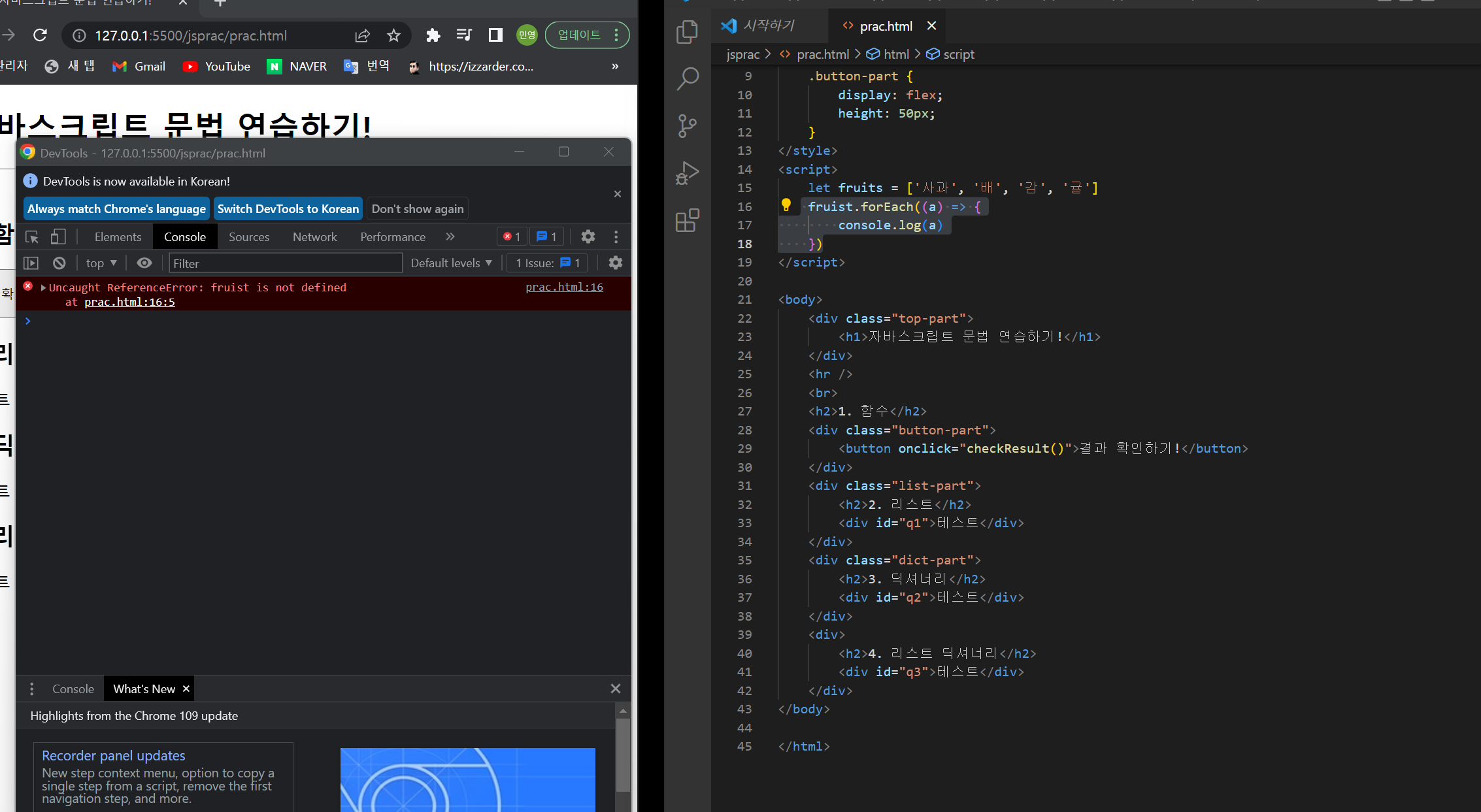Screen dimensions: 1481x812
Task: Bookmark this page with the star icon
Action: (393, 35)
